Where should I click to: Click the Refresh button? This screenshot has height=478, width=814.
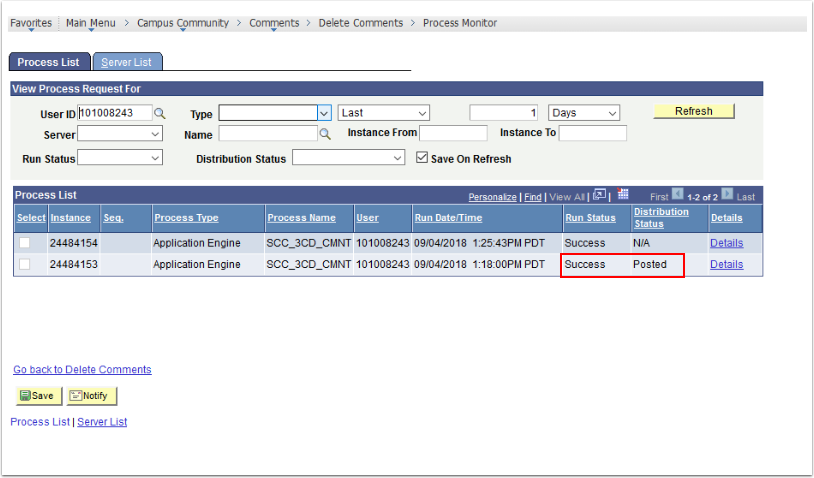point(694,111)
